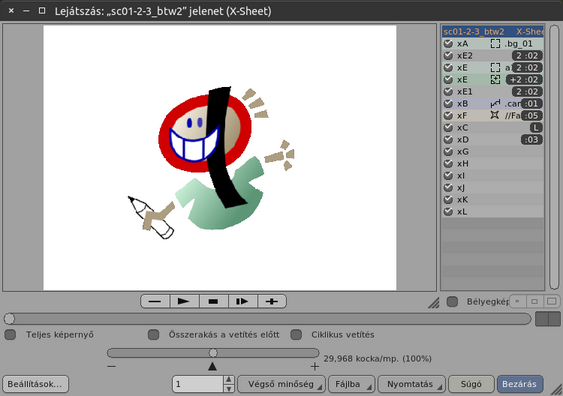Viewport: 563px width, 396px height.
Task: Select the sc01-2-3_btw2 X-Sheet header row
Action: point(493,32)
